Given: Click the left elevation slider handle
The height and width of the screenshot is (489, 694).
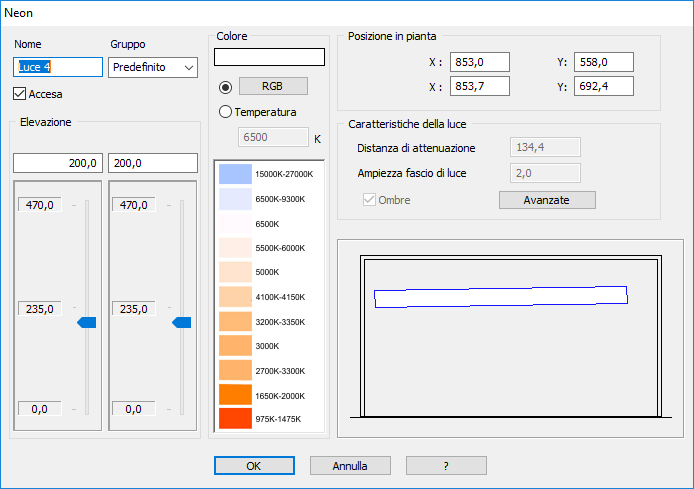Looking at the screenshot, I should click(x=87, y=323).
